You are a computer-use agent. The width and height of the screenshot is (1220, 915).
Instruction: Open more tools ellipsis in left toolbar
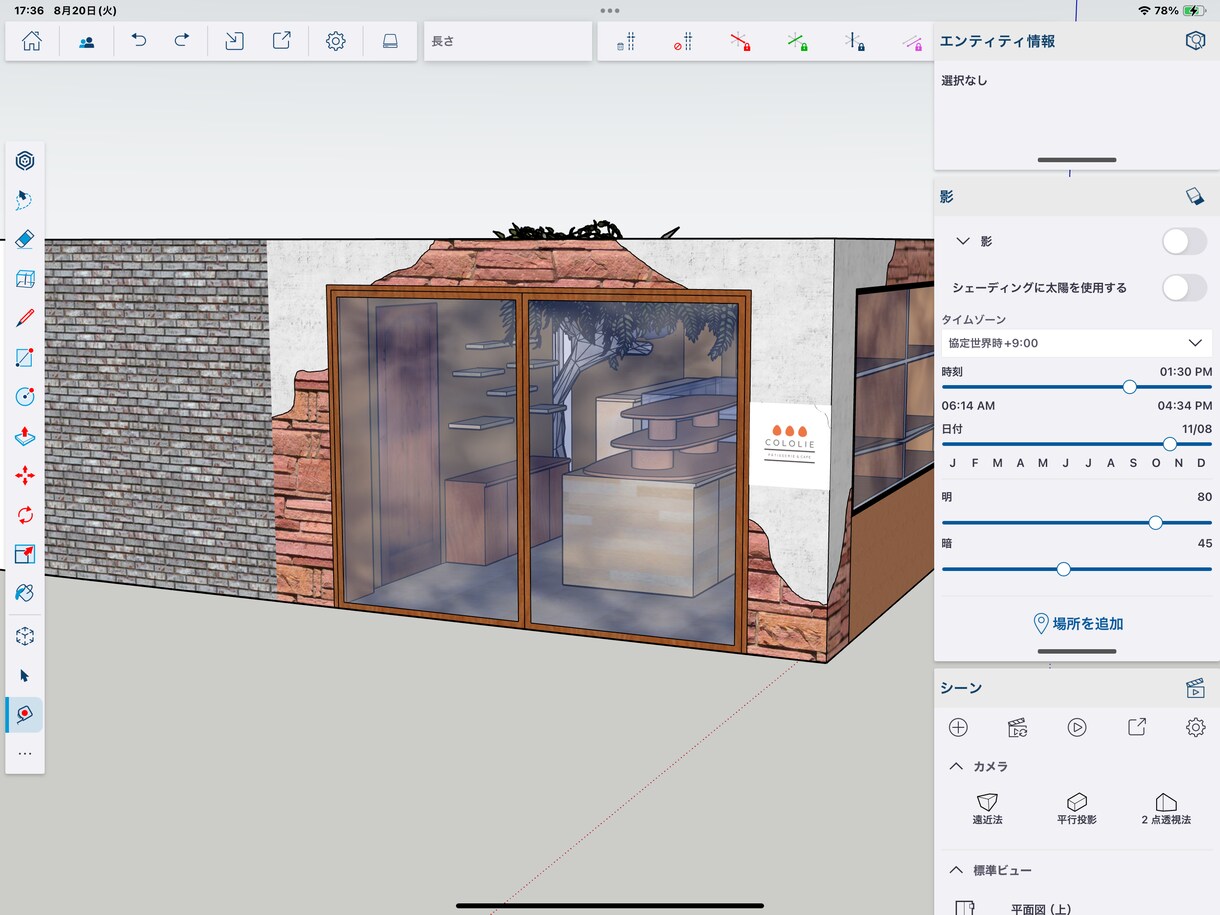25,754
